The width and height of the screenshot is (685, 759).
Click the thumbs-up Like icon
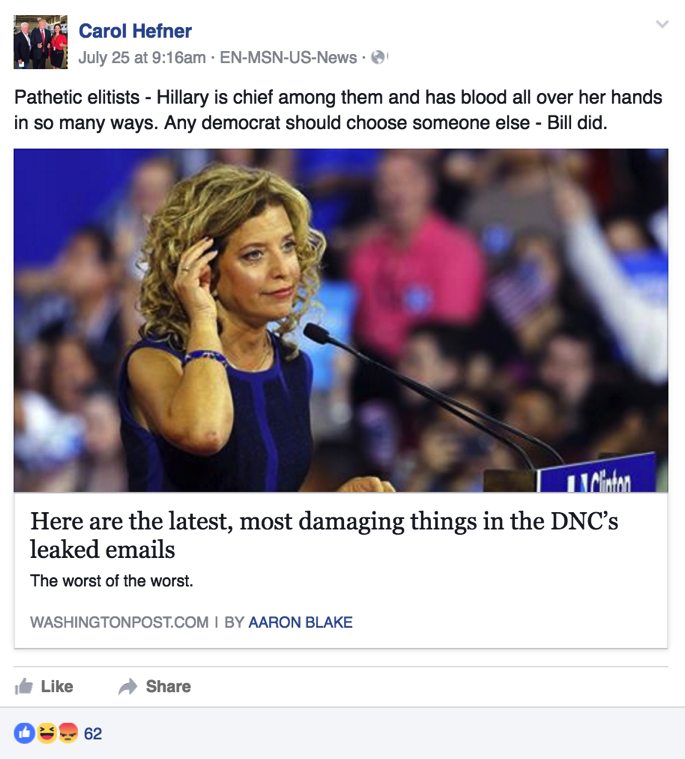pyautogui.click(x=24, y=686)
